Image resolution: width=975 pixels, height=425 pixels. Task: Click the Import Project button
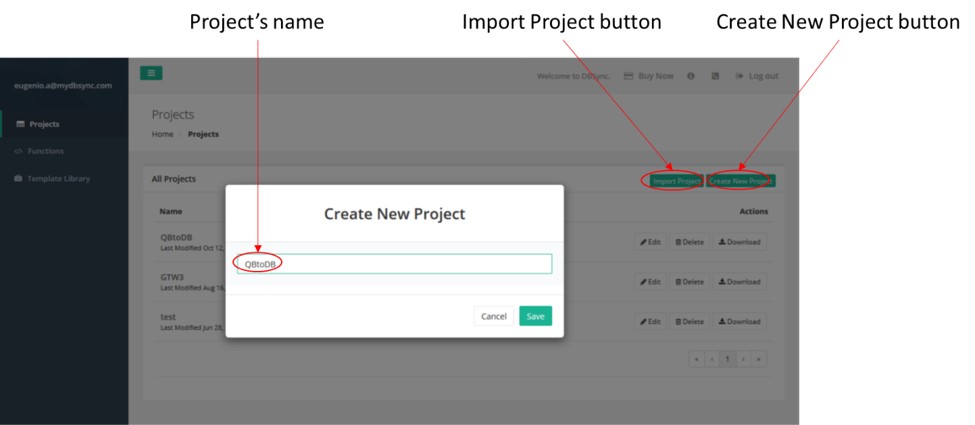pos(675,181)
